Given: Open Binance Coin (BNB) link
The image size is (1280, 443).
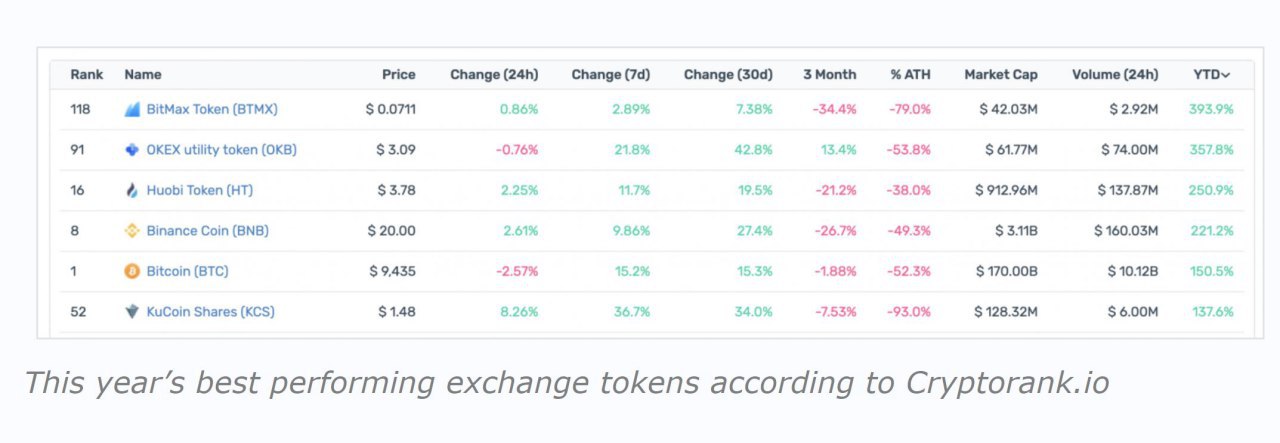Looking at the screenshot, I should [207, 231].
